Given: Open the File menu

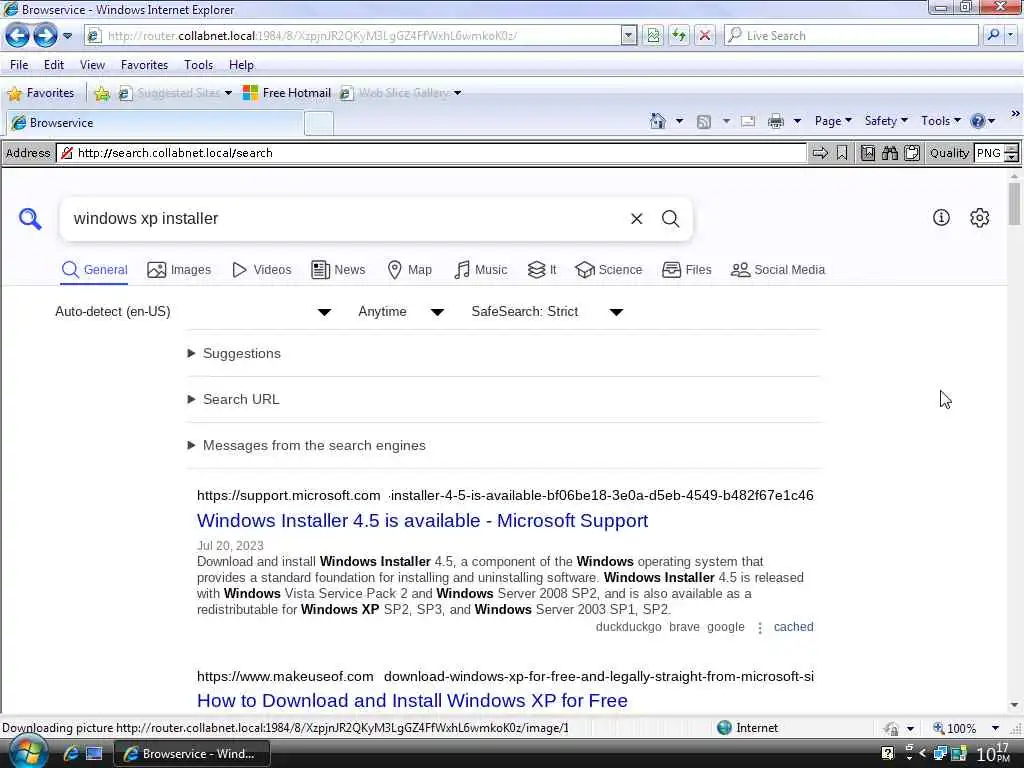Looking at the screenshot, I should 19,65.
